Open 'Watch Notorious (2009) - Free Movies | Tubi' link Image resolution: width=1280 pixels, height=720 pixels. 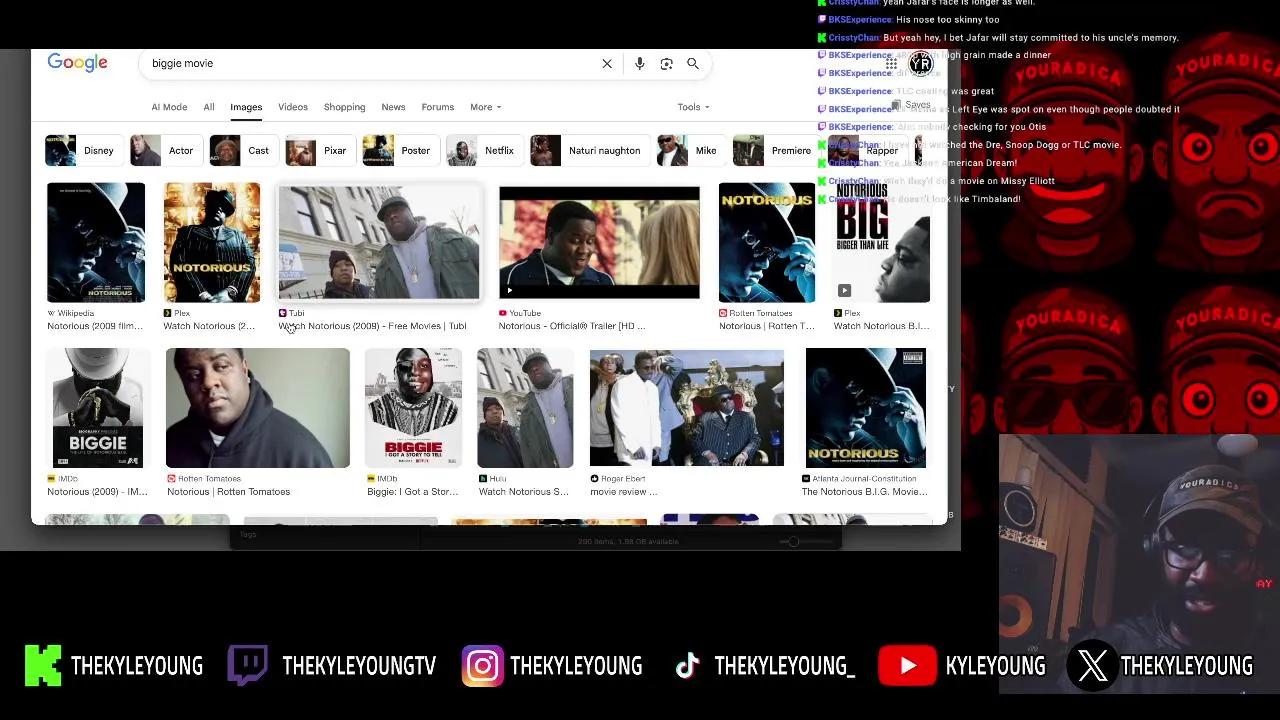point(373,326)
